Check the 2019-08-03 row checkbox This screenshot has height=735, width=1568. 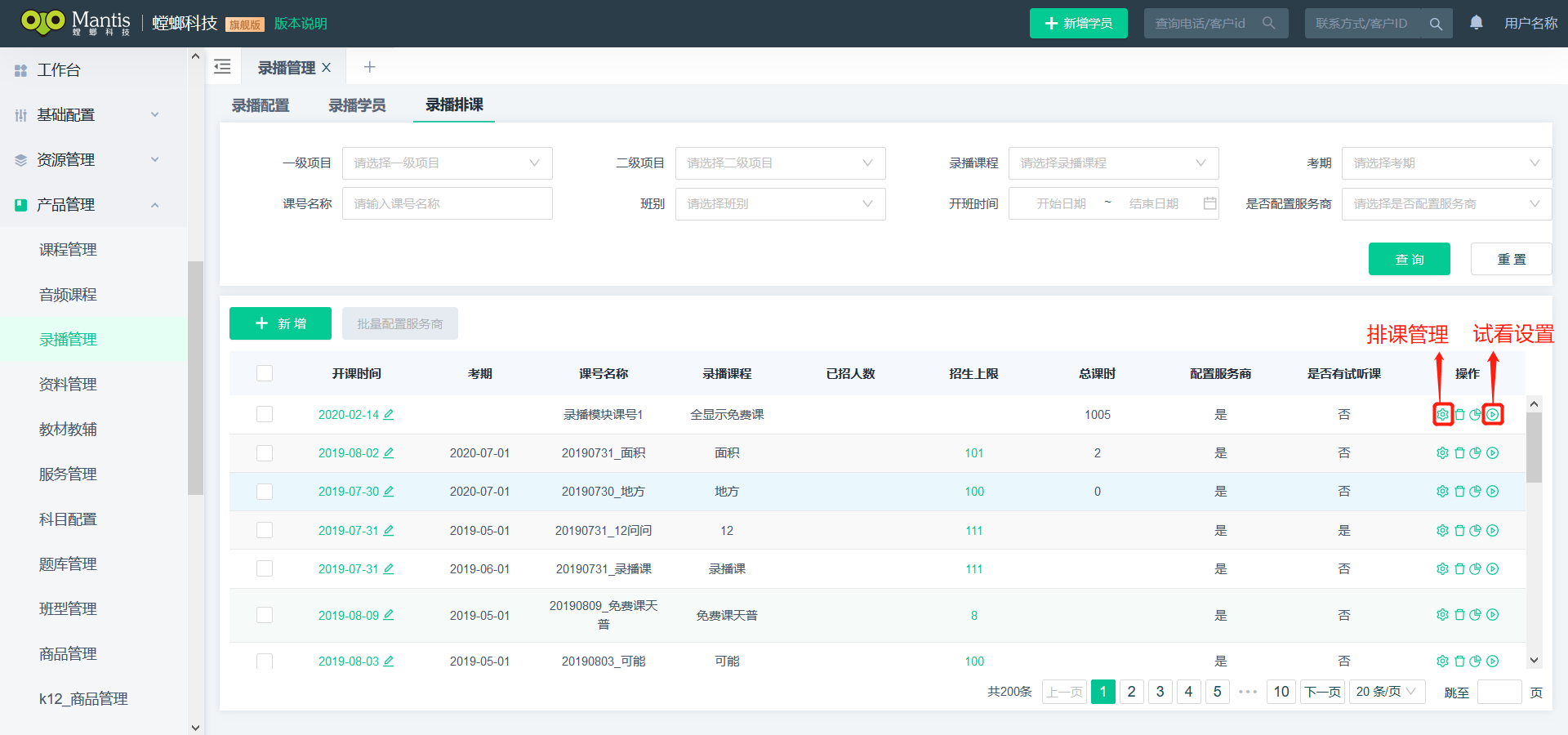[x=265, y=661]
